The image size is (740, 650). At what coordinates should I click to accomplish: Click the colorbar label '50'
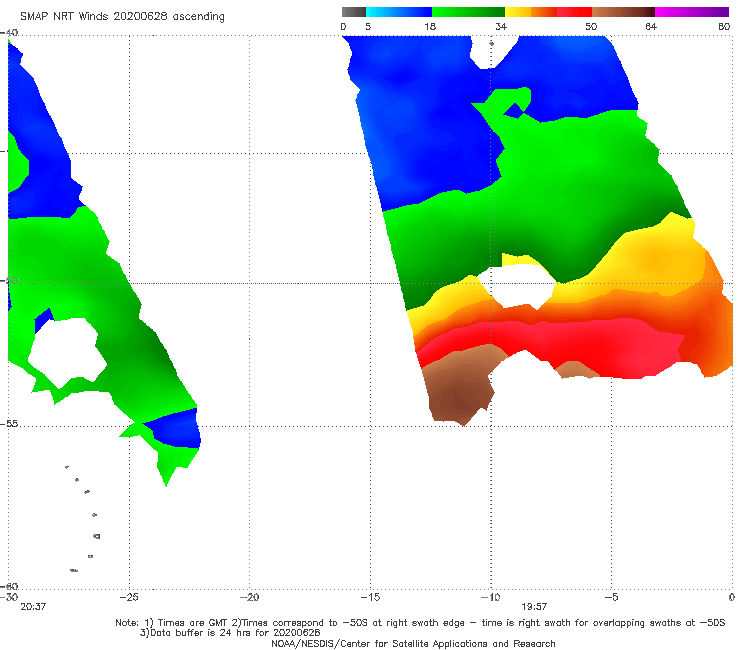(x=591, y=27)
